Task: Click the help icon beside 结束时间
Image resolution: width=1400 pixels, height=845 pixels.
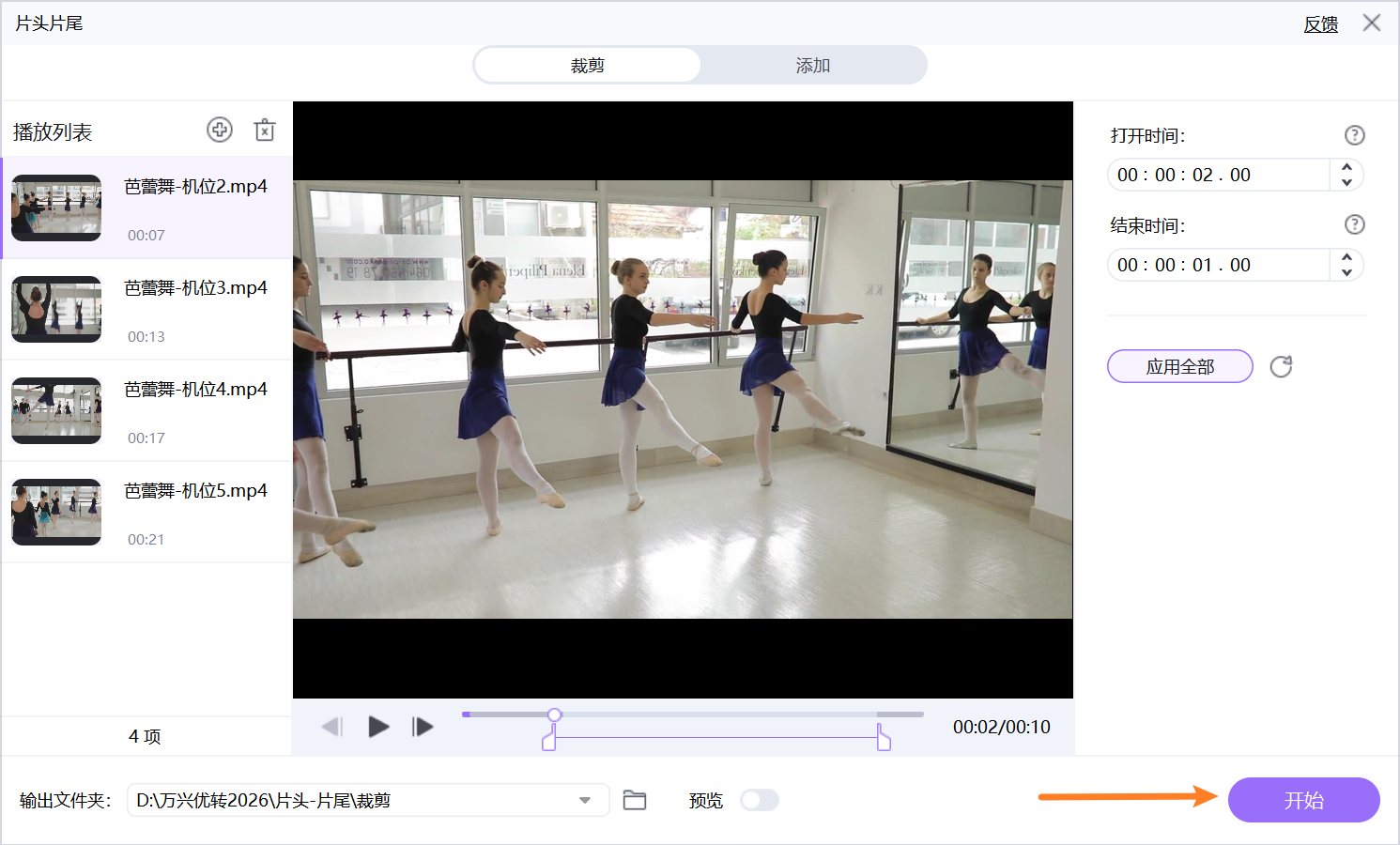Action: point(1354,224)
